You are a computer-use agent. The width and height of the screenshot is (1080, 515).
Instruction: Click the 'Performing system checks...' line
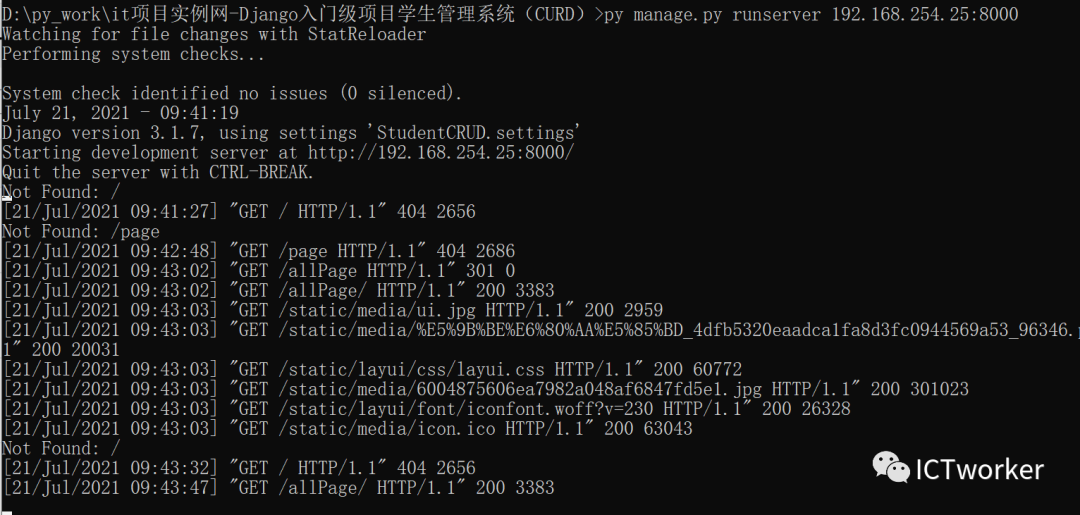point(134,54)
